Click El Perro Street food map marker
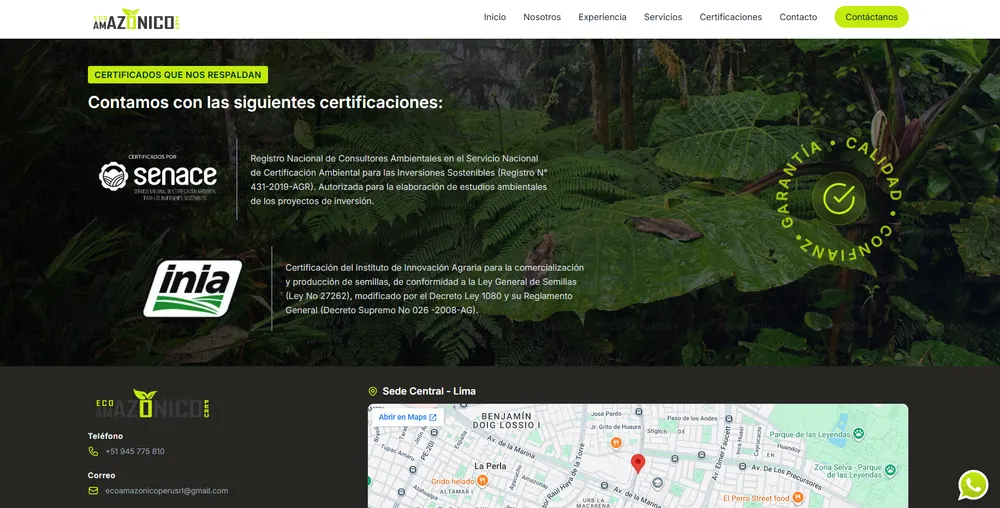Image resolution: width=1000 pixels, height=508 pixels. tap(797, 498)
